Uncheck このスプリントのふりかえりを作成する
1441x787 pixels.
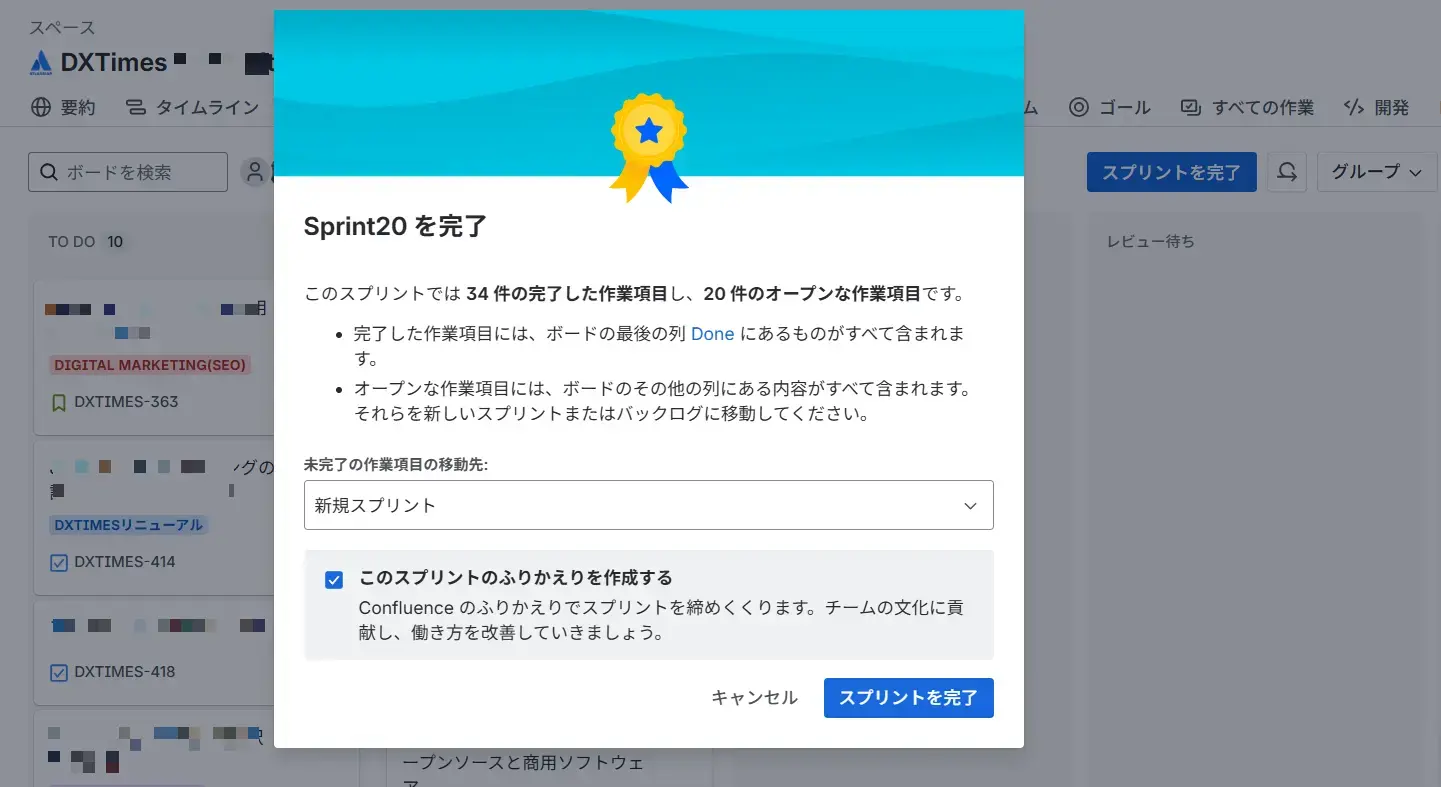[333, 579]
